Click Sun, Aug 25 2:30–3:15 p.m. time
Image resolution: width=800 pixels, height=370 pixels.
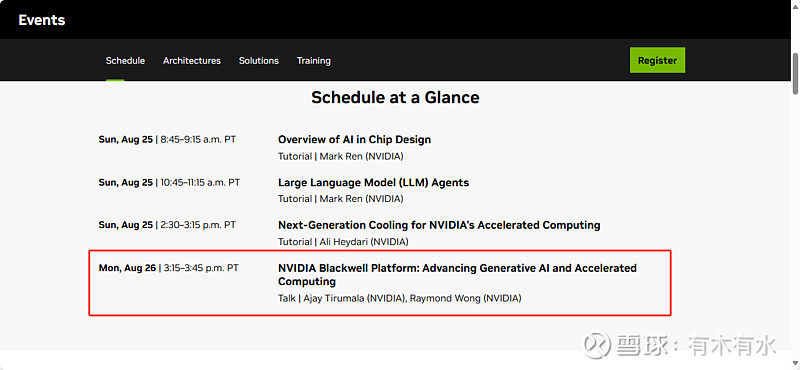[167, 225]
